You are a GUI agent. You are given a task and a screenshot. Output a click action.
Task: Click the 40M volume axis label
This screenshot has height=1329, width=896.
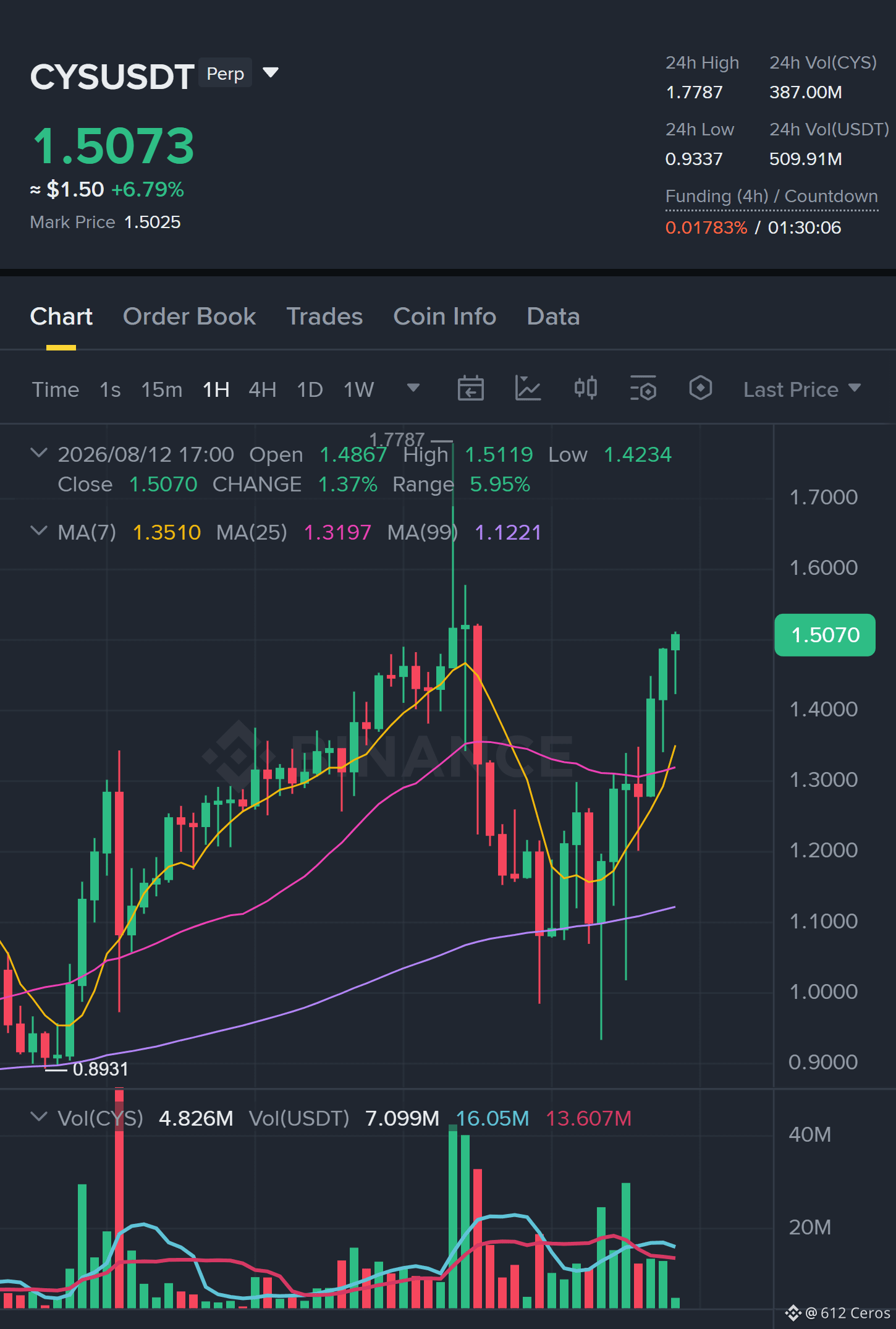tap(809, 1134)
